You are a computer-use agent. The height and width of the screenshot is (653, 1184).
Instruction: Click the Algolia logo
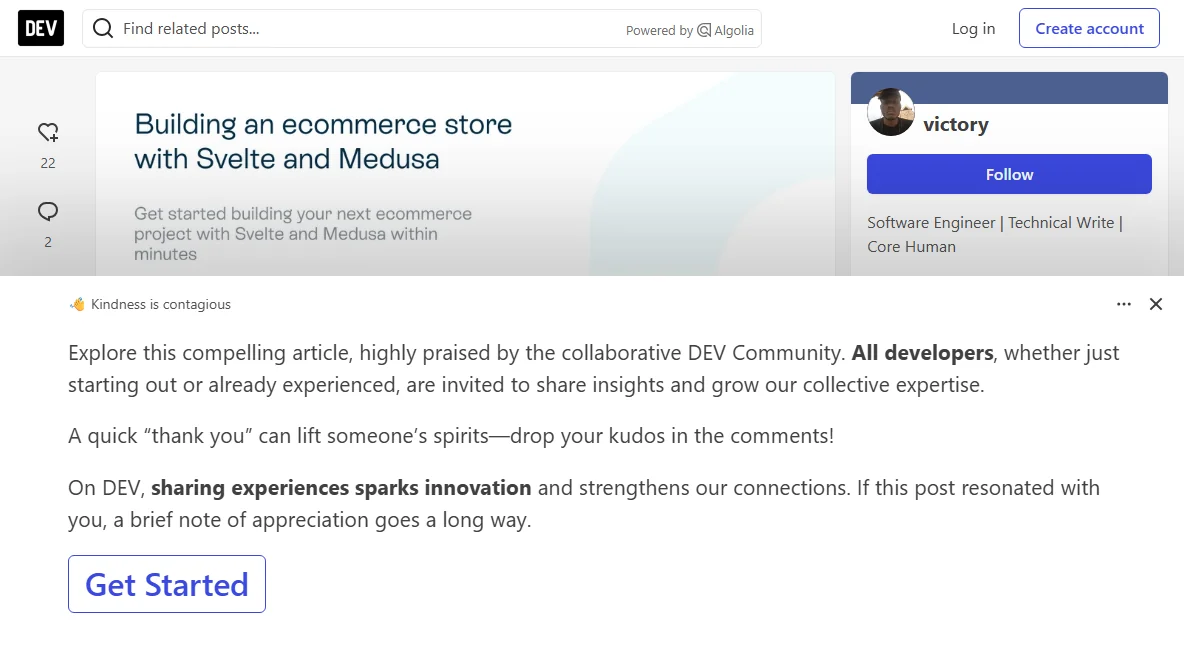coord(704,30)
